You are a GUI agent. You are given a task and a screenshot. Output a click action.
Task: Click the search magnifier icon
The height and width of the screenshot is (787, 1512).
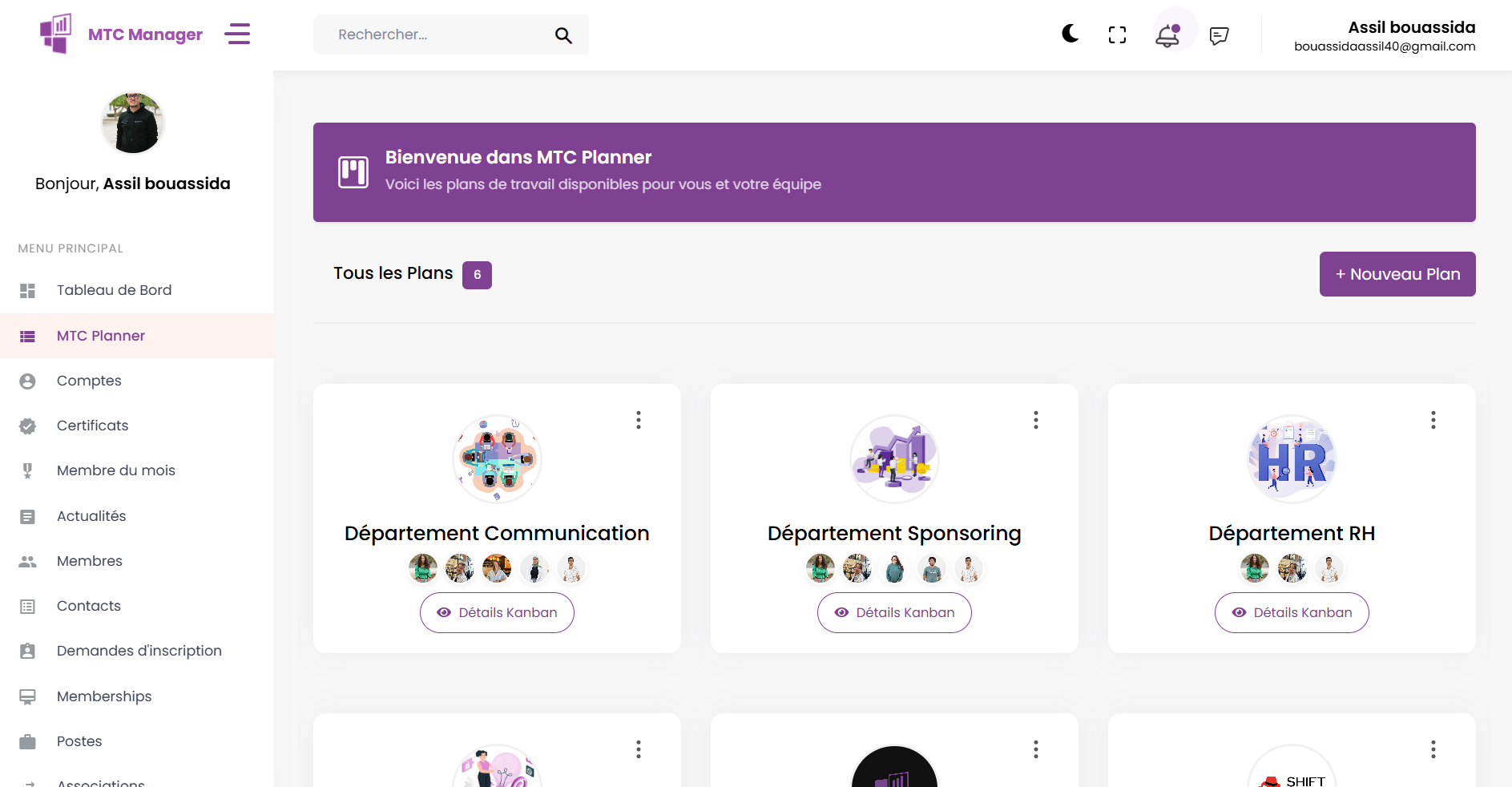click(563, 35)
